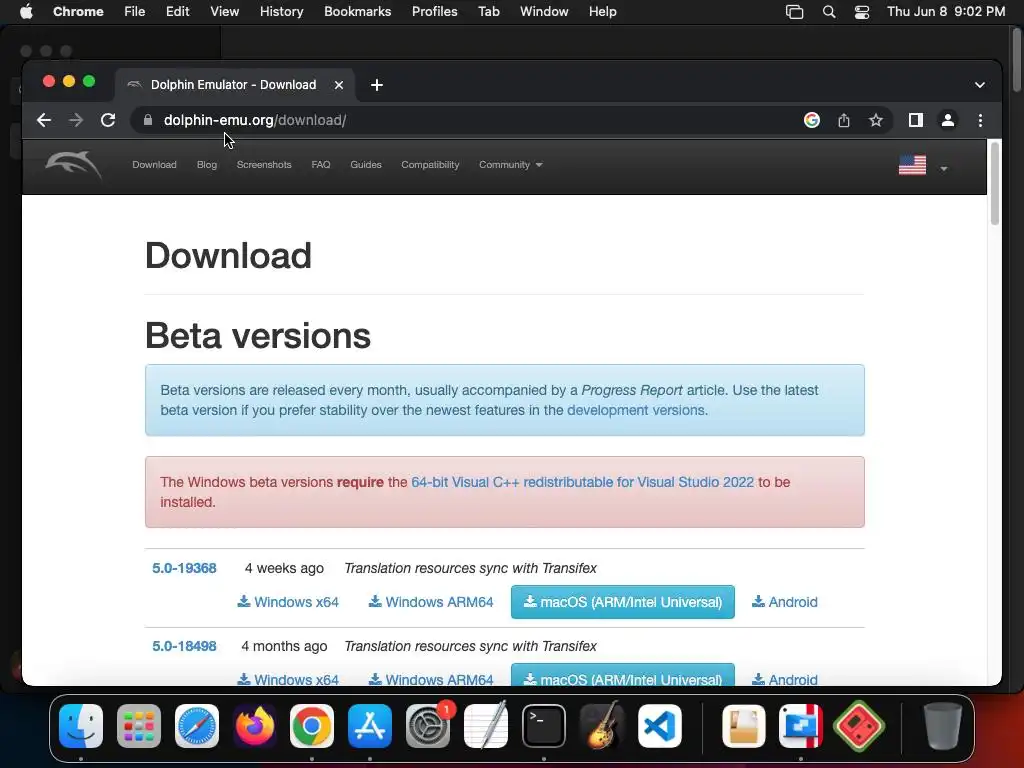Open Terminal from the Dock
The image size is (1024, 768).
click(x=543, y=726)
